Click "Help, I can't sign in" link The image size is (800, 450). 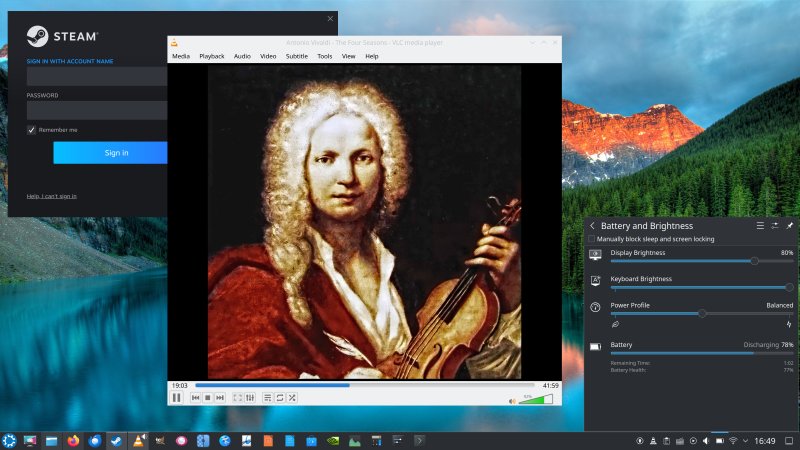click(x=51, y=196)
